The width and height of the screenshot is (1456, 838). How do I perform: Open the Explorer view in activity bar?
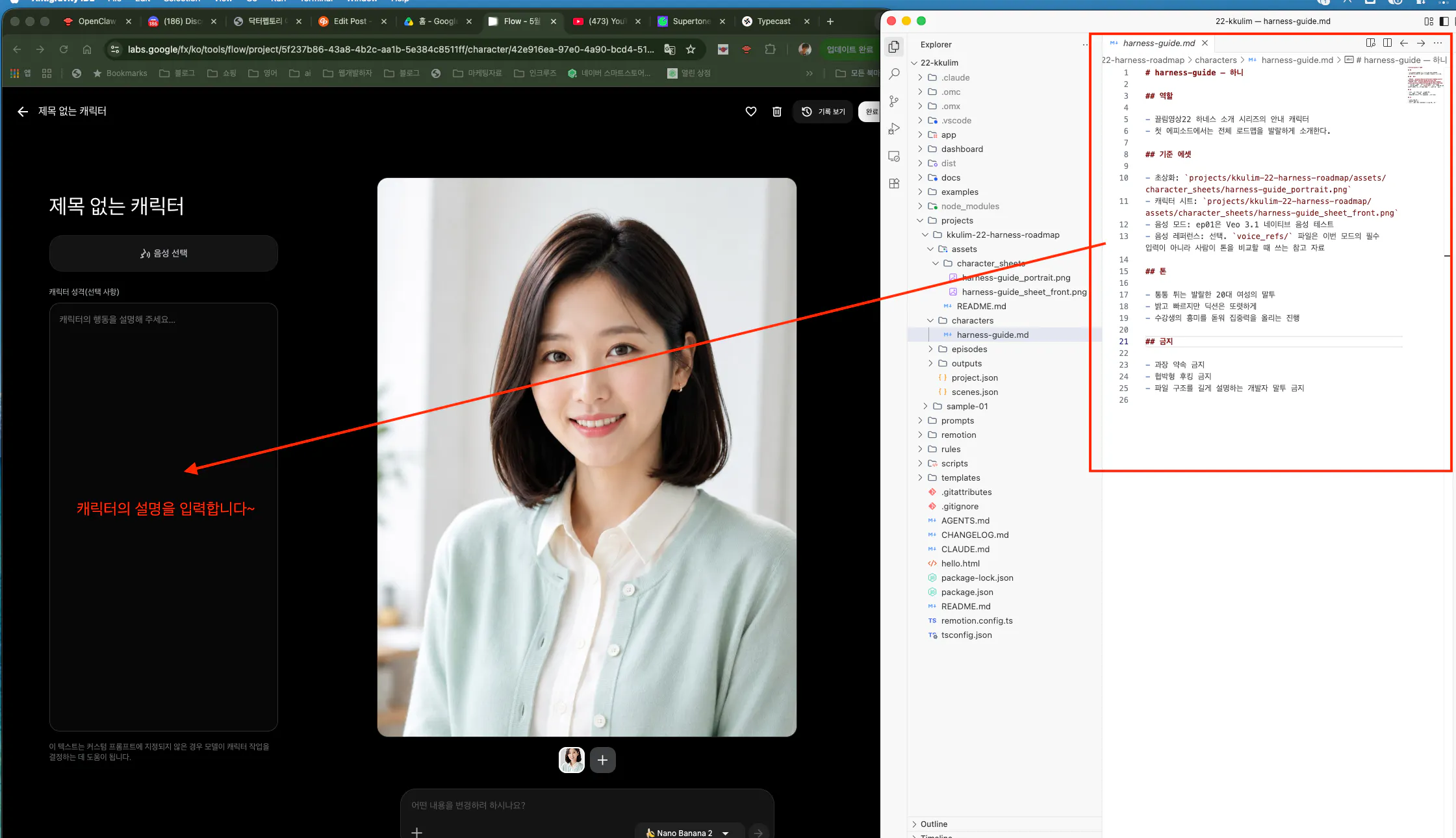(x=894, y=47)
